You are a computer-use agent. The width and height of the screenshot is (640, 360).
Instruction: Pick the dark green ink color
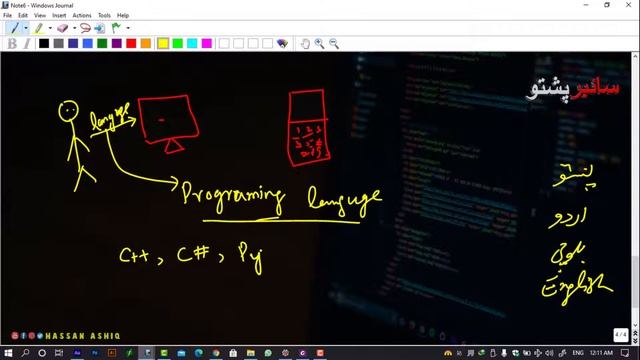tap(102, 43)
